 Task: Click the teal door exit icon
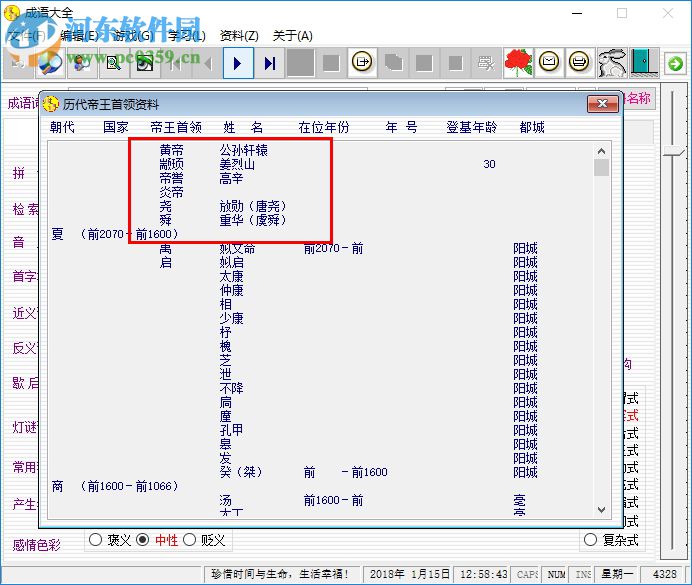coord(644,62)
